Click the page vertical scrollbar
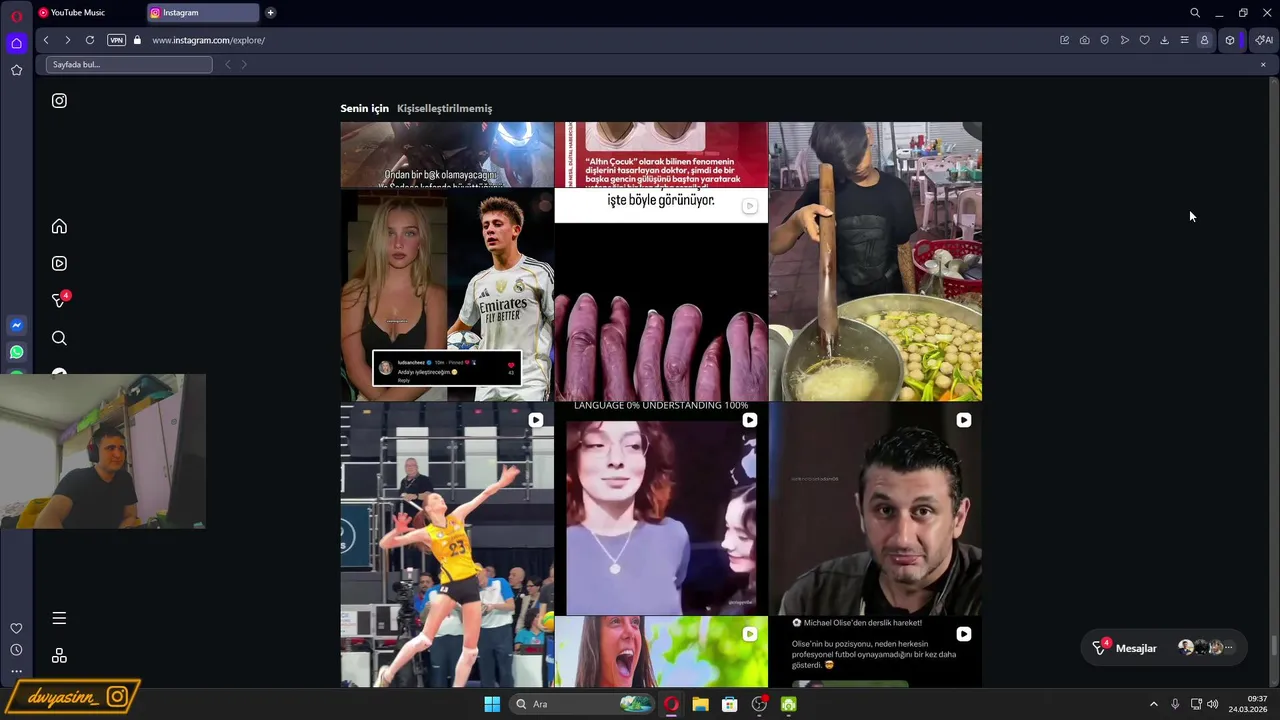The image size is (1280, 720). click(1273, 380)
